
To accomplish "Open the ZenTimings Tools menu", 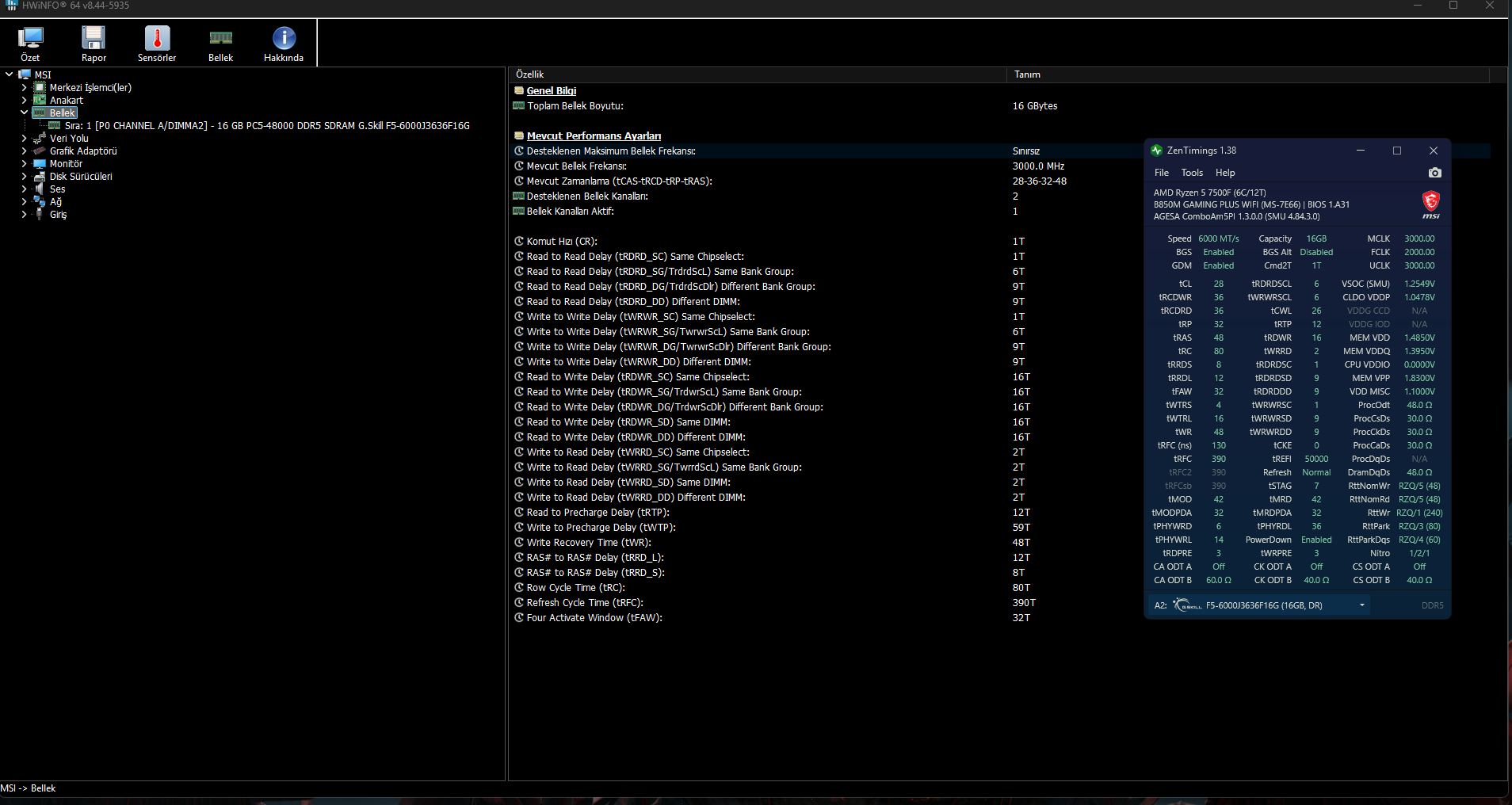I will pos(1192,173).
